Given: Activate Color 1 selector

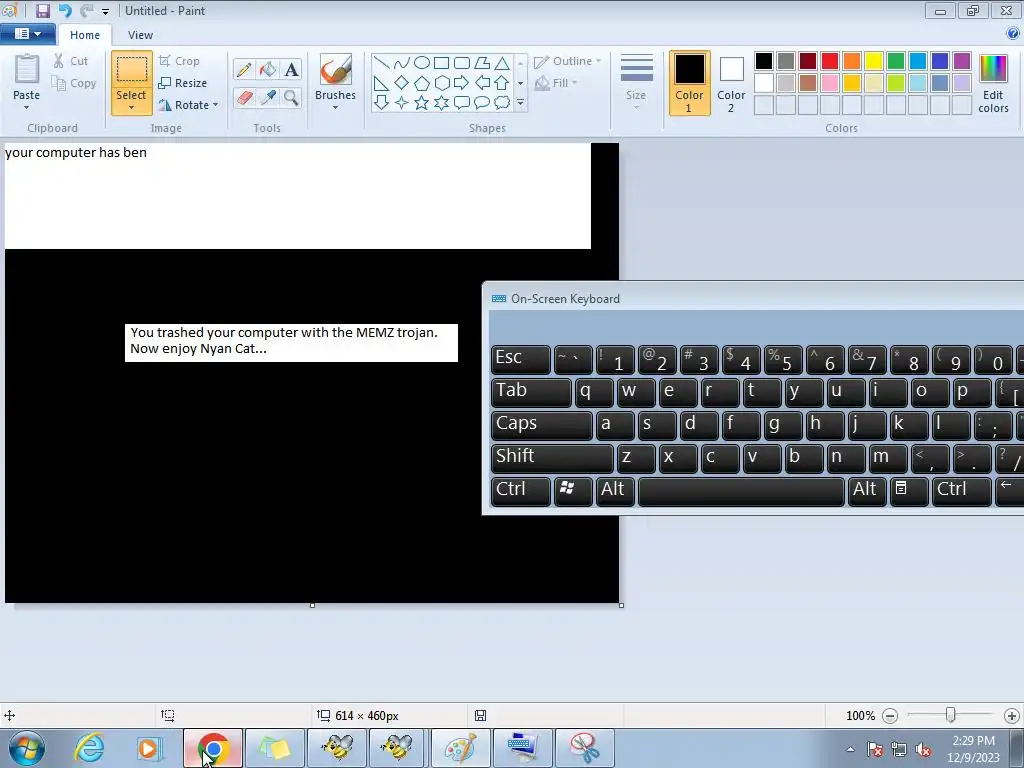Looking at the screenshot, I should (690, 83).
